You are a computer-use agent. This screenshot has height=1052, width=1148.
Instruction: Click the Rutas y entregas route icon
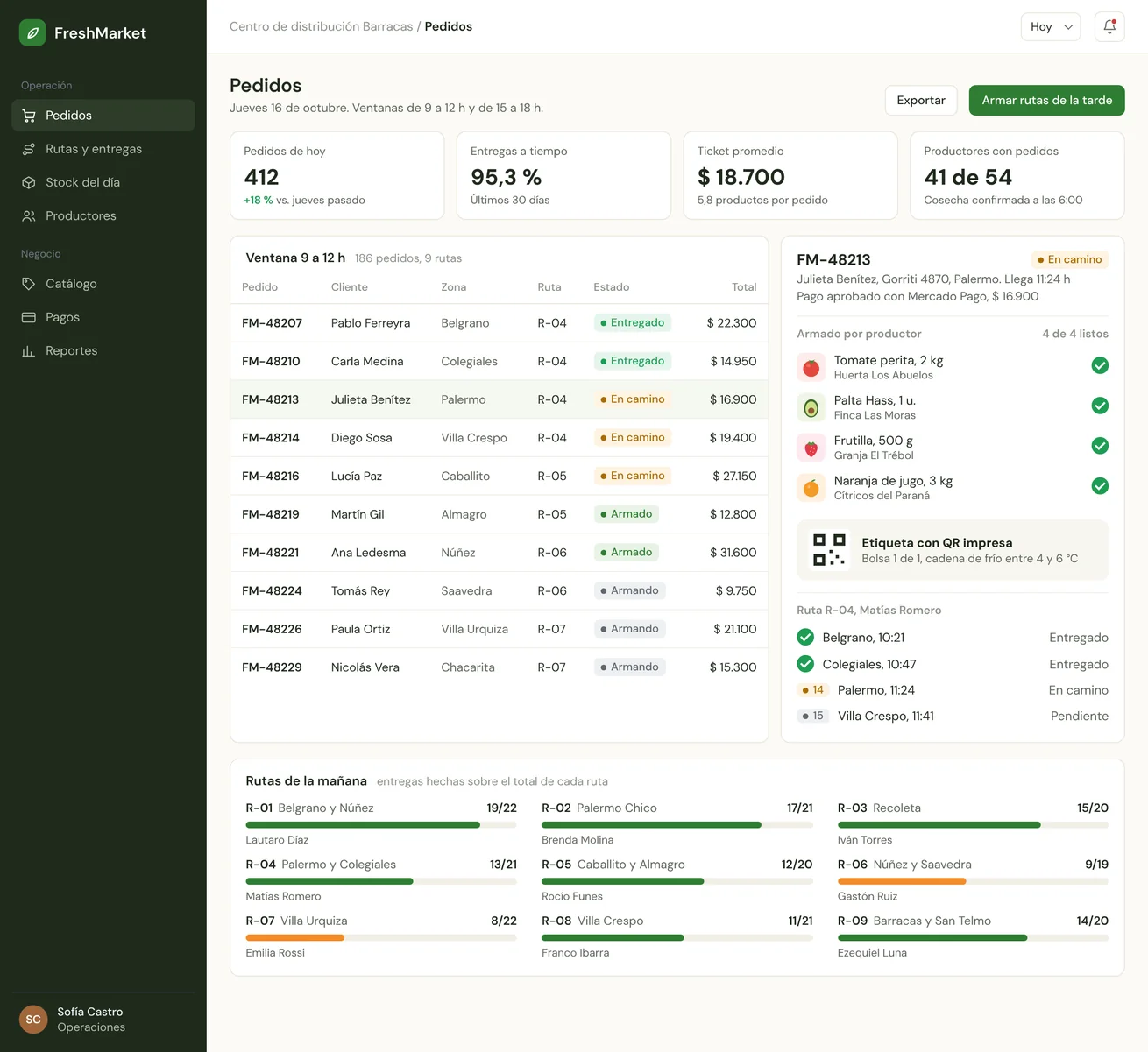click(29, 149)
